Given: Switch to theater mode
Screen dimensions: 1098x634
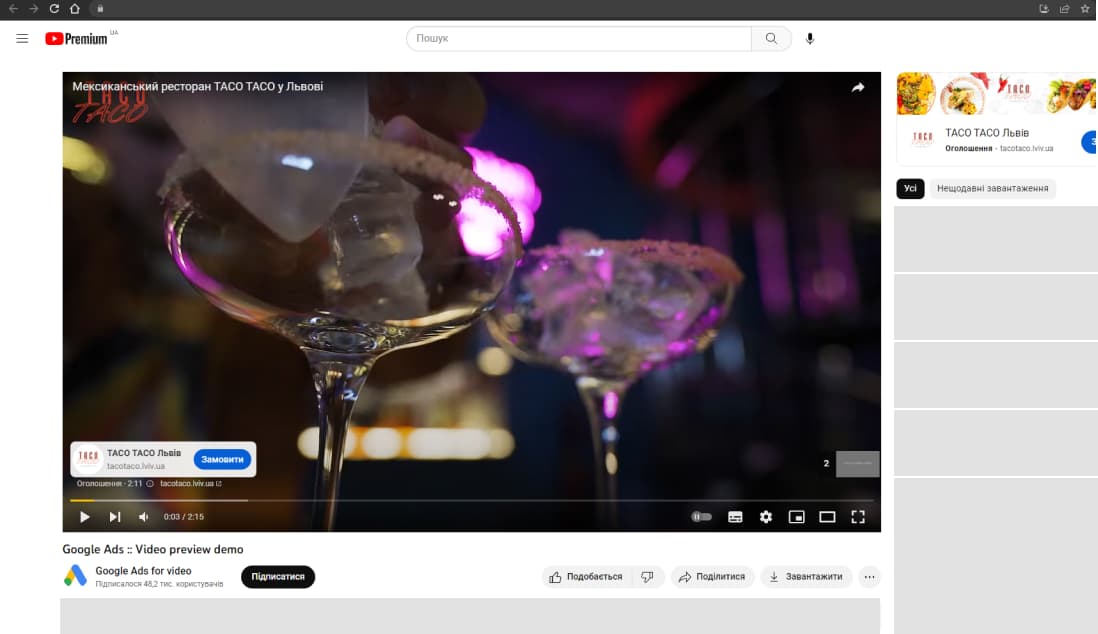Looking at the screenshot, I should coord(827,517).
